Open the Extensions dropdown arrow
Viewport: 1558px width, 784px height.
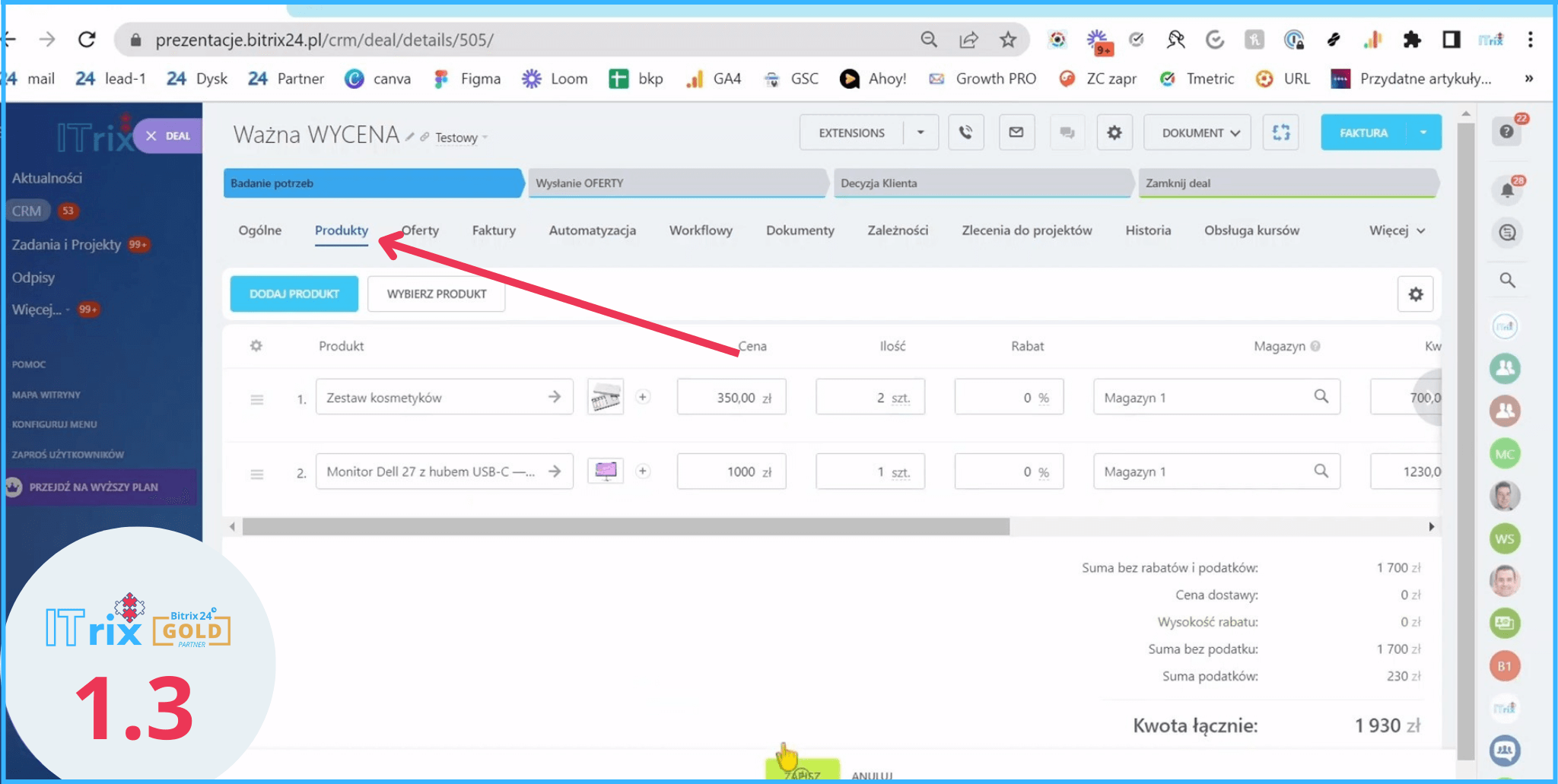pyautogui.click(x=920, y=132)
